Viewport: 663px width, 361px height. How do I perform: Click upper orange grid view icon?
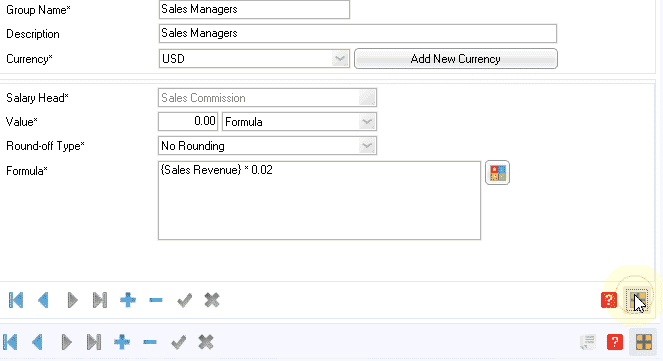pos(636,300)
